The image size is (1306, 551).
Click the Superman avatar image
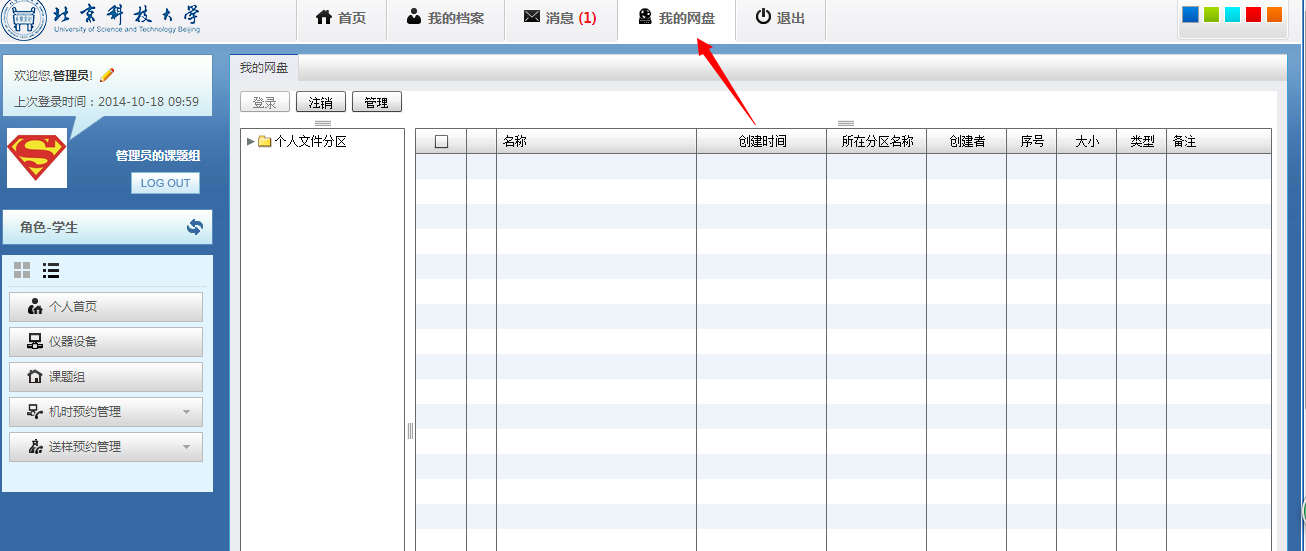[x=37, y=158]
